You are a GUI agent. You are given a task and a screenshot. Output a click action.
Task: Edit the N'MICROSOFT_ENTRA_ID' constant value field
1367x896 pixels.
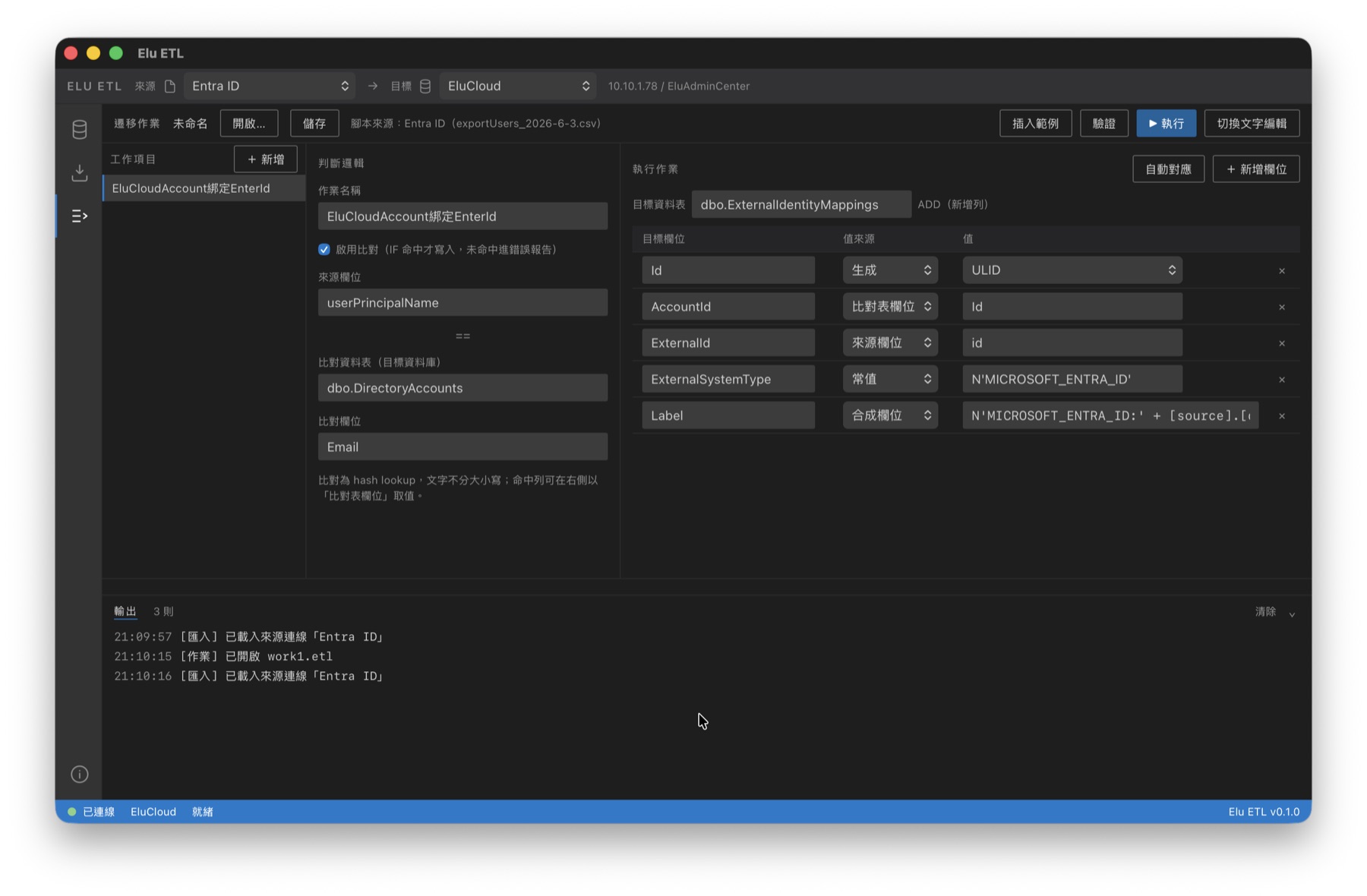(1072, 380)
